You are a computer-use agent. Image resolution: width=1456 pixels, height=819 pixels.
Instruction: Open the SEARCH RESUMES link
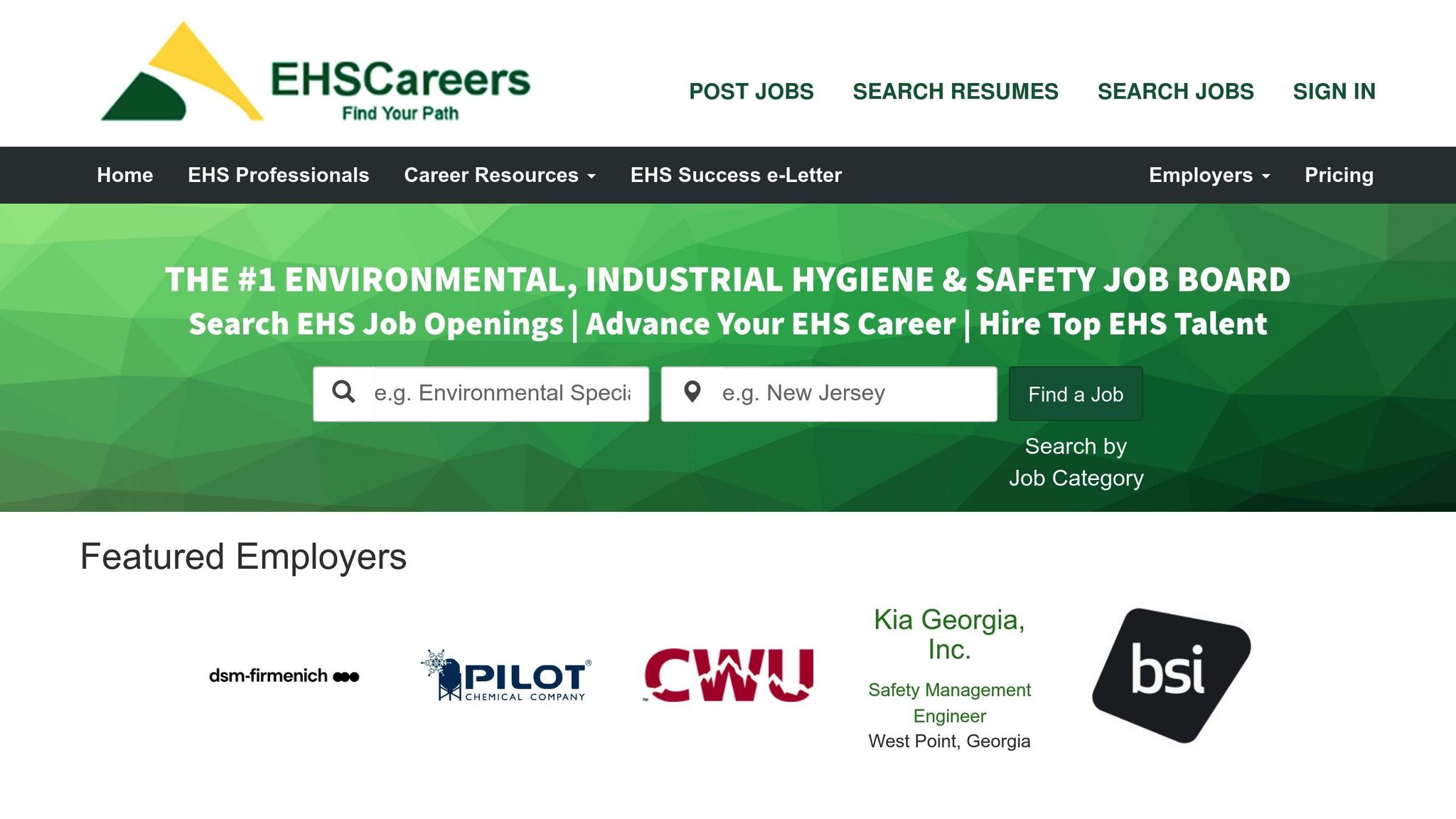(955, 92)
